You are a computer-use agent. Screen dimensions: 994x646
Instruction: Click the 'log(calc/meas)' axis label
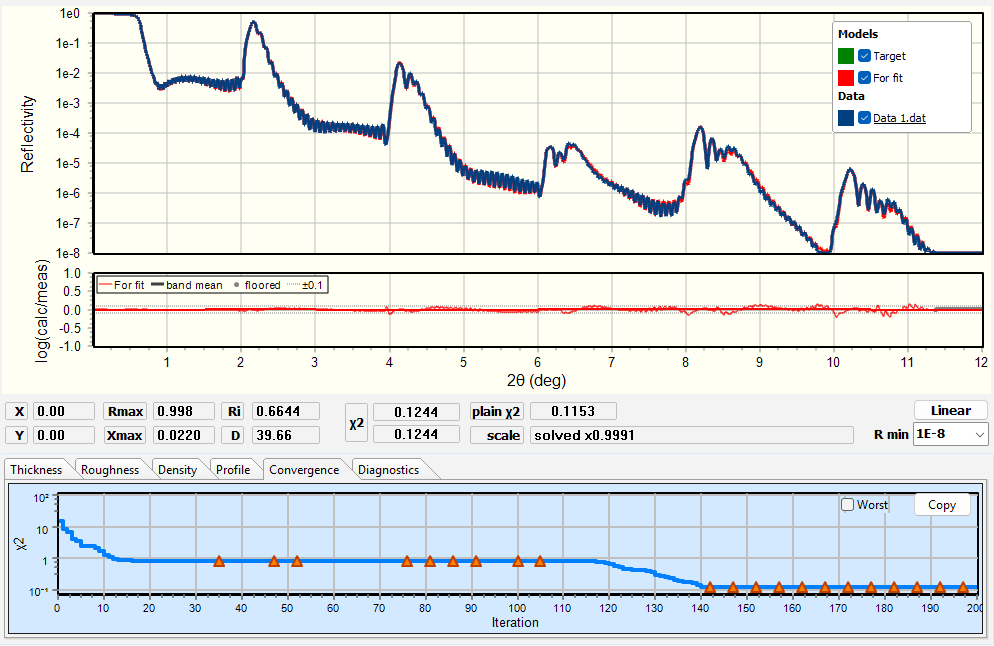point(42,311)
